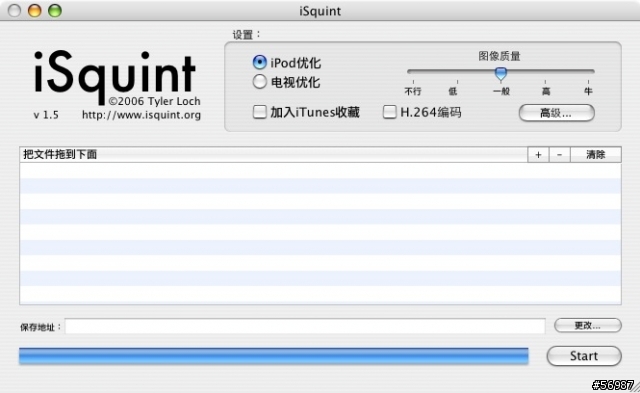Image resolution: width=640 pixels, height=393 pixels.
Task: Click the 图像质量 slider thumb
Action: [500, 73]
